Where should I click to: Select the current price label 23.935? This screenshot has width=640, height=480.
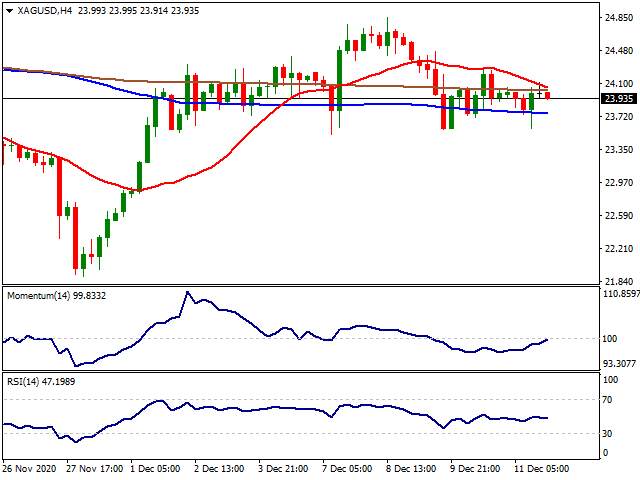620,99
